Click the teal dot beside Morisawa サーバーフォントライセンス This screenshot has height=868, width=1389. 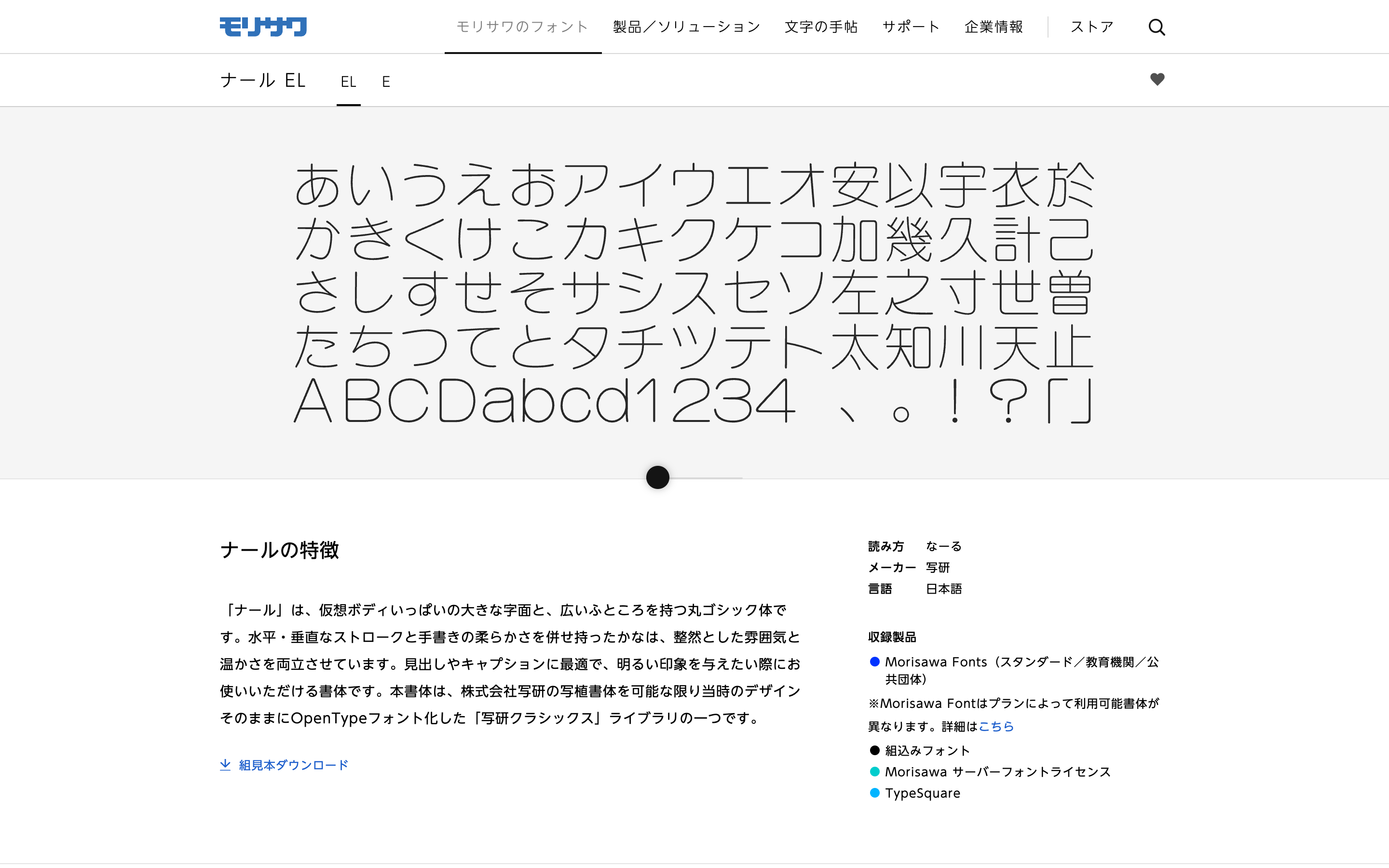[875, 772]
